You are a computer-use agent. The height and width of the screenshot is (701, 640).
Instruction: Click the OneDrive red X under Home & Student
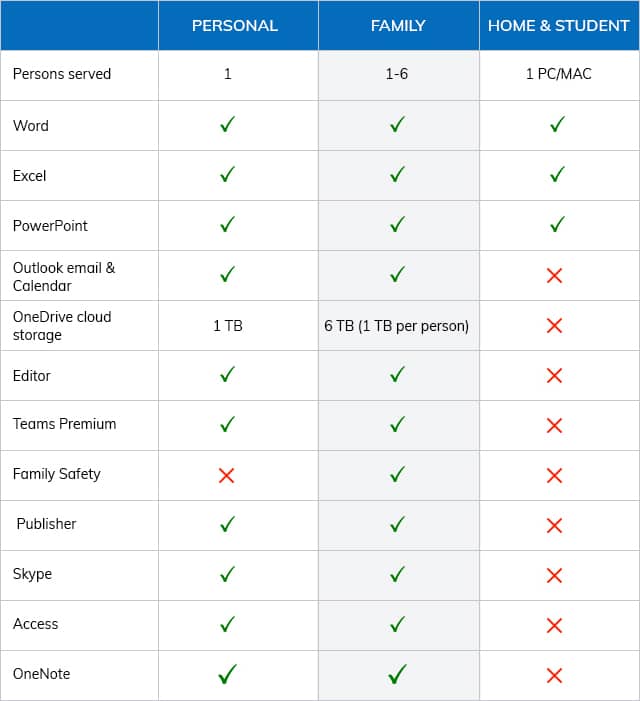click(x=554, y=326)
